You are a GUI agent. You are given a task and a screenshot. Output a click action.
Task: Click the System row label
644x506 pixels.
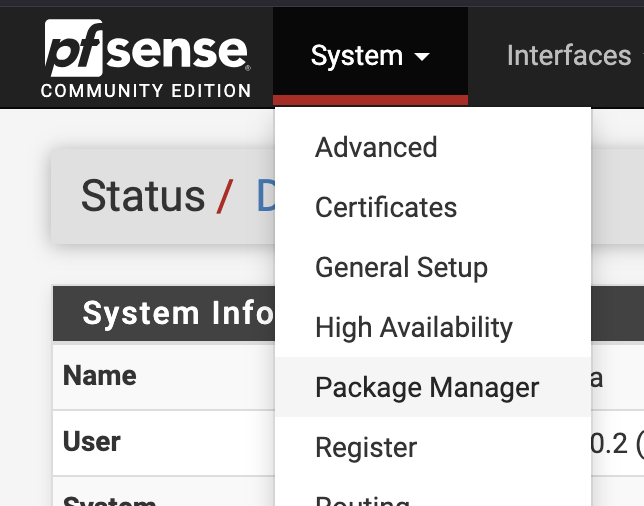(110, 499)
